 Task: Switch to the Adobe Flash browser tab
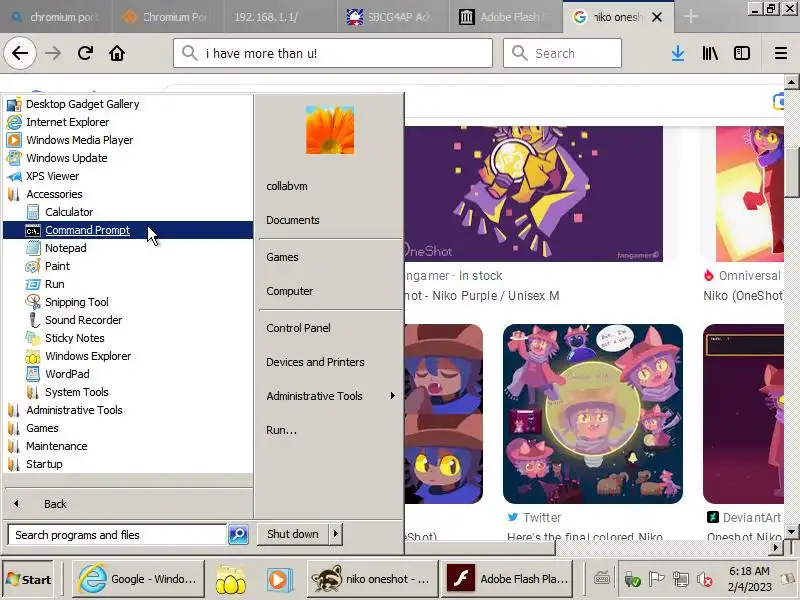coord(506,17)
